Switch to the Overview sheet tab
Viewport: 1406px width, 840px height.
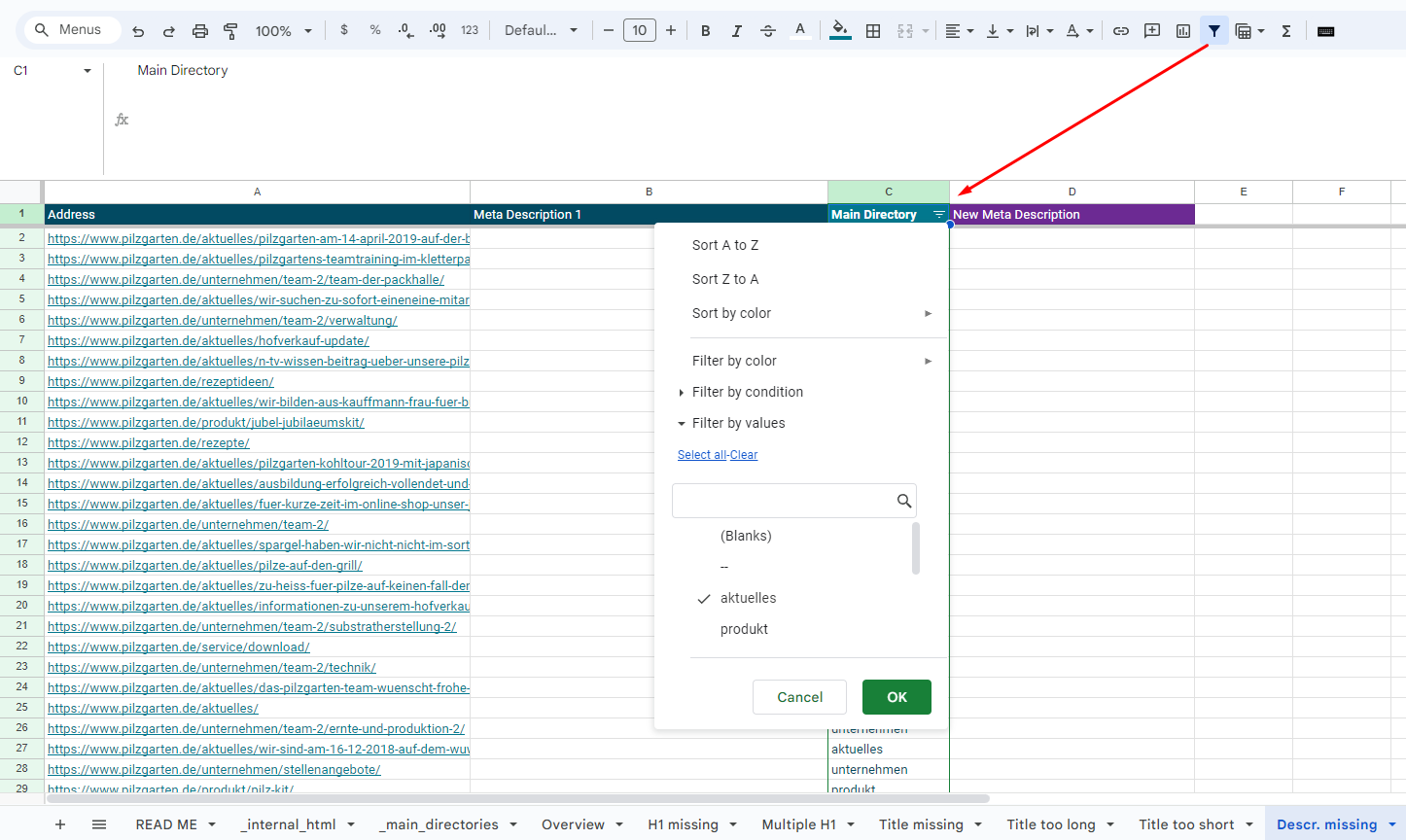click(572, 823)
